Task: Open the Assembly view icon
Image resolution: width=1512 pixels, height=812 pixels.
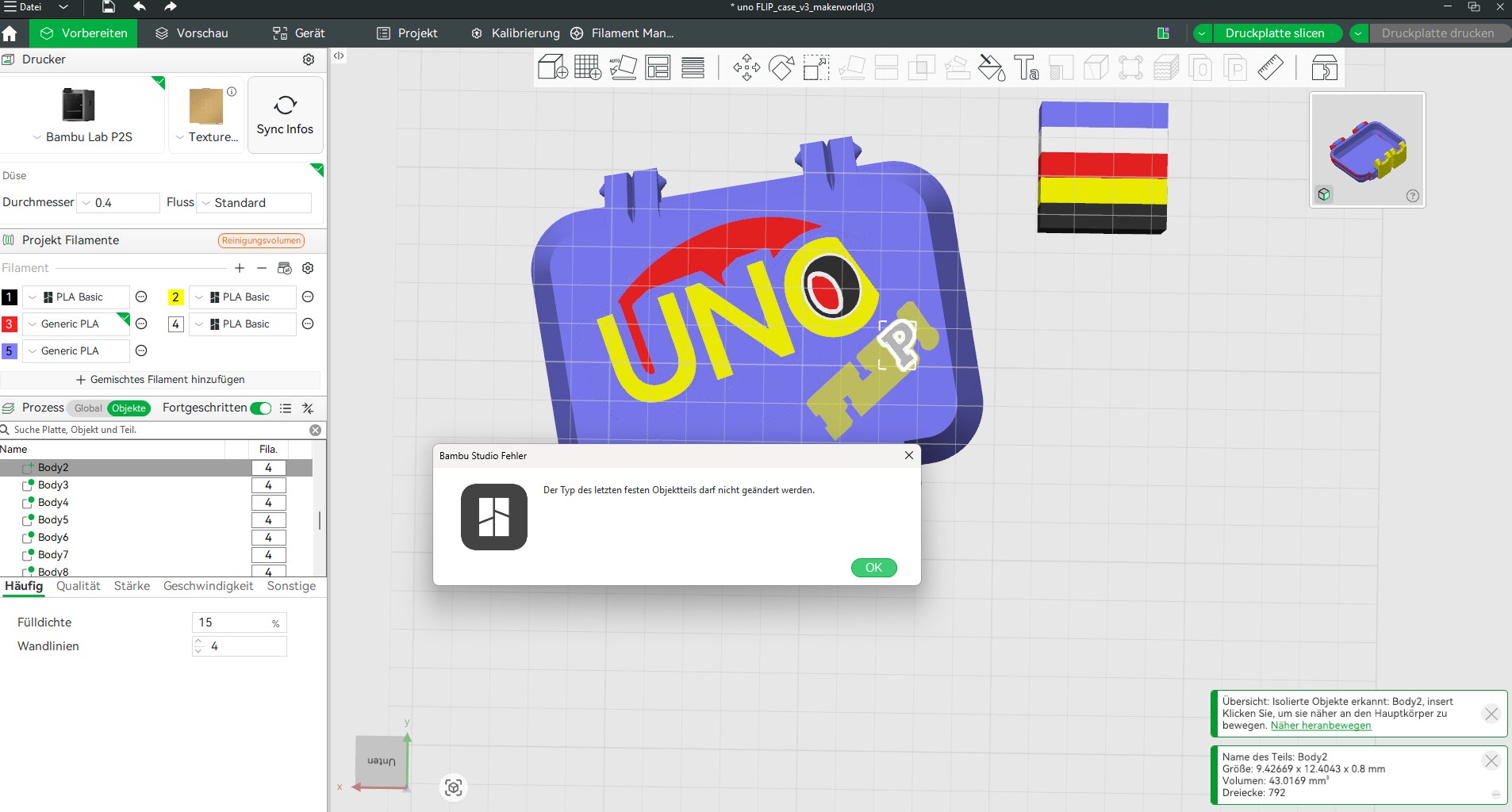Action: [1324, 67]
